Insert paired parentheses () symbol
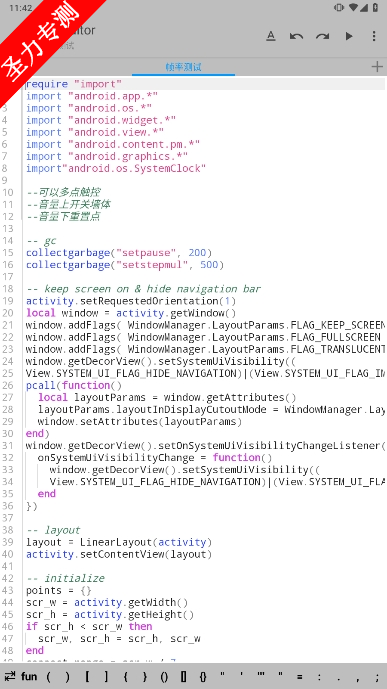 (164, 676)
